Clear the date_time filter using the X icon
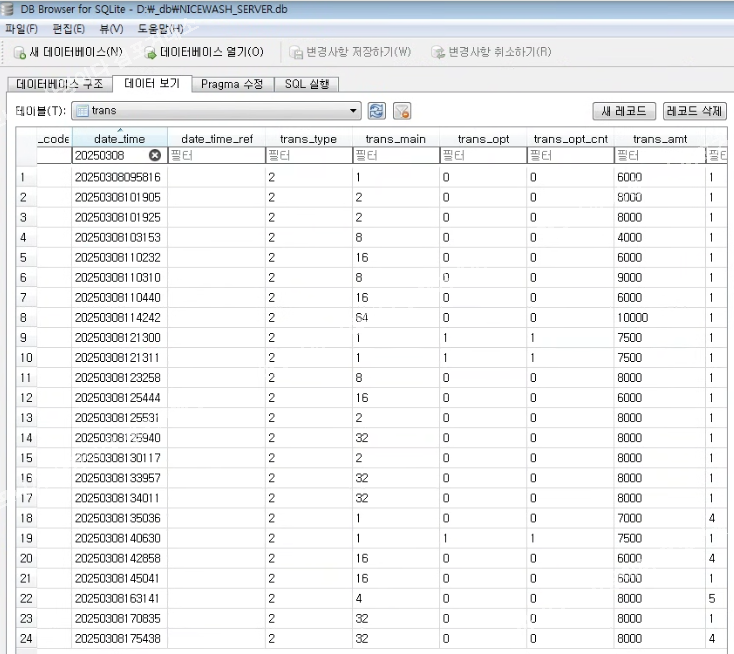734x654 pixels. coord(155,156)
